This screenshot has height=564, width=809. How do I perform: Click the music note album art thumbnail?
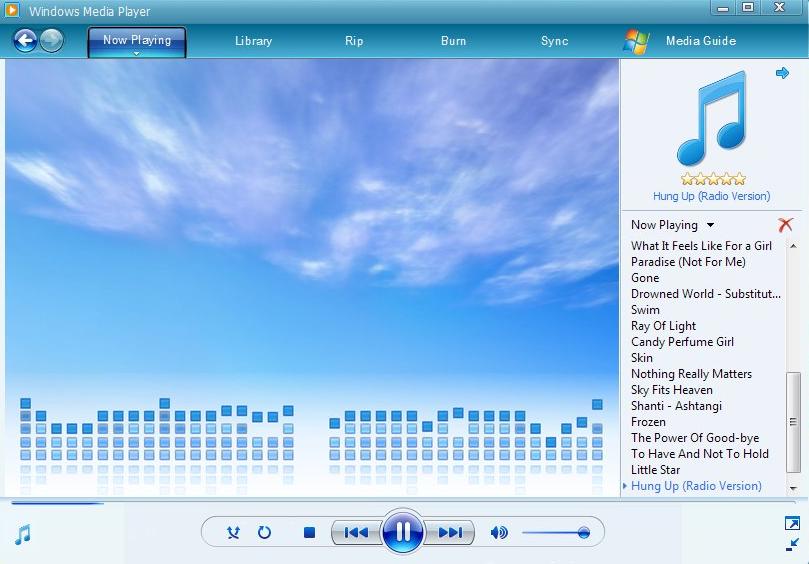[713, 118]
